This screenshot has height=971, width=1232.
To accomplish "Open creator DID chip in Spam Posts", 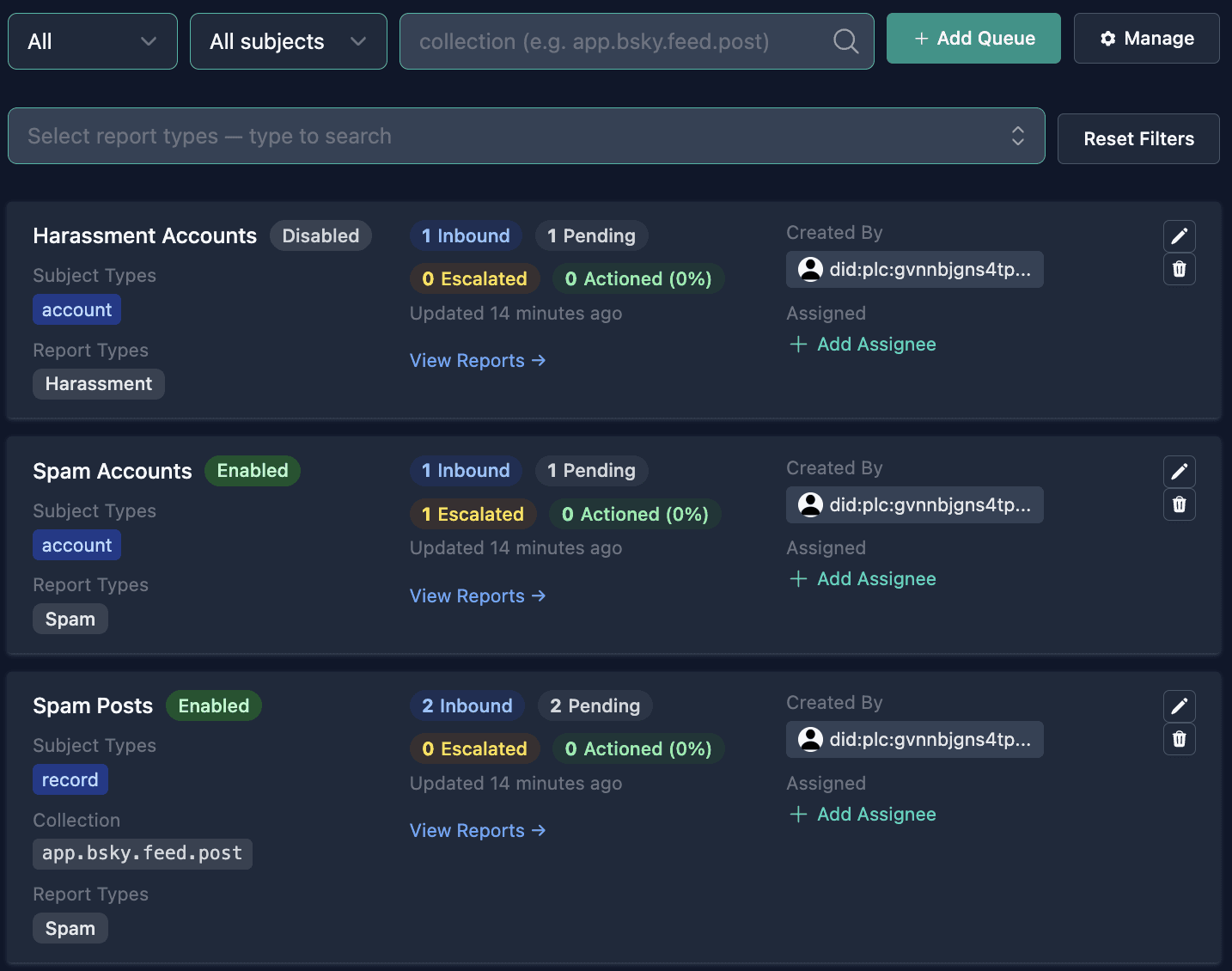I will click(915, 740).
